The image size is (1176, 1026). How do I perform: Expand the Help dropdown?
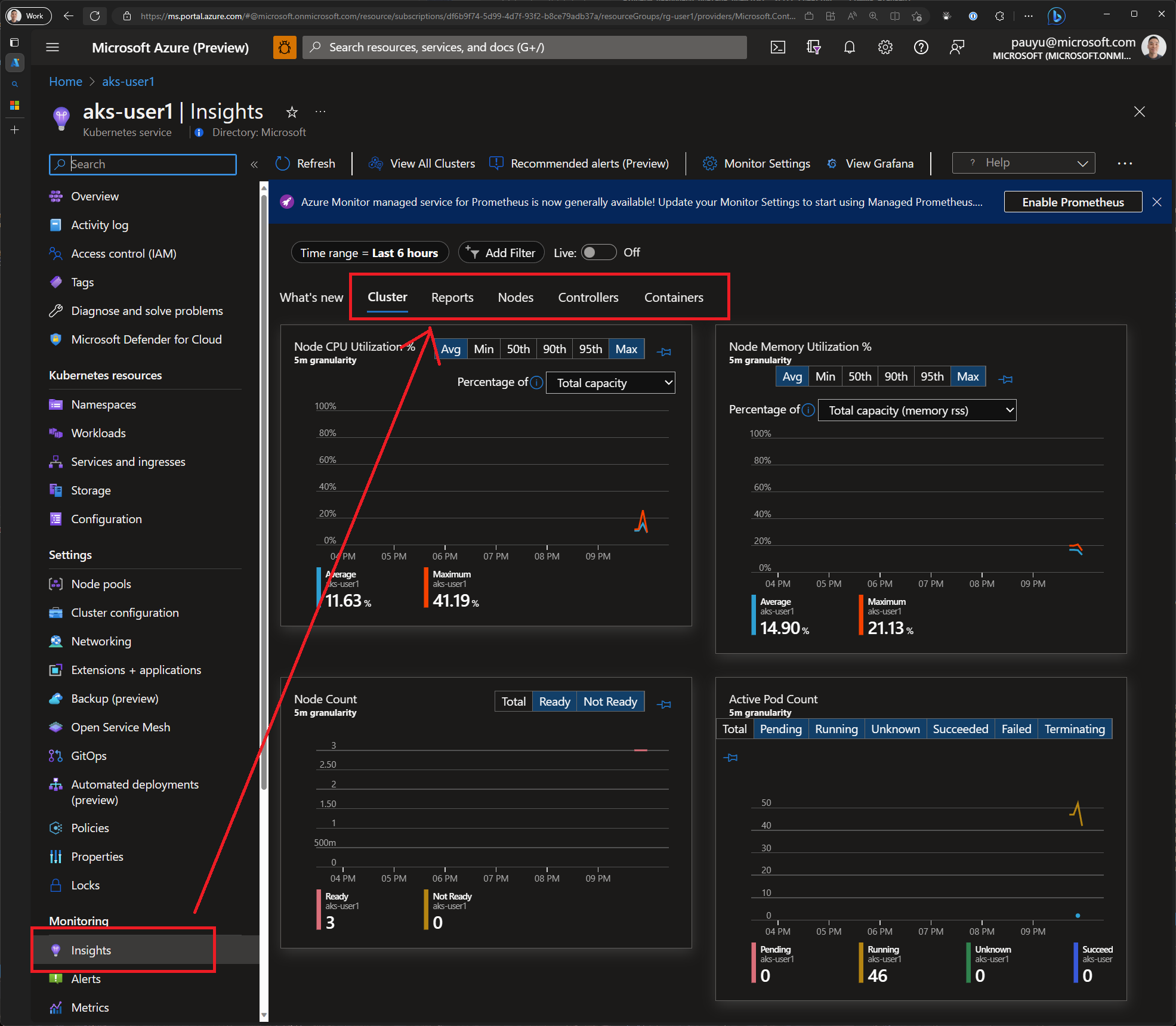point(1023,163)
